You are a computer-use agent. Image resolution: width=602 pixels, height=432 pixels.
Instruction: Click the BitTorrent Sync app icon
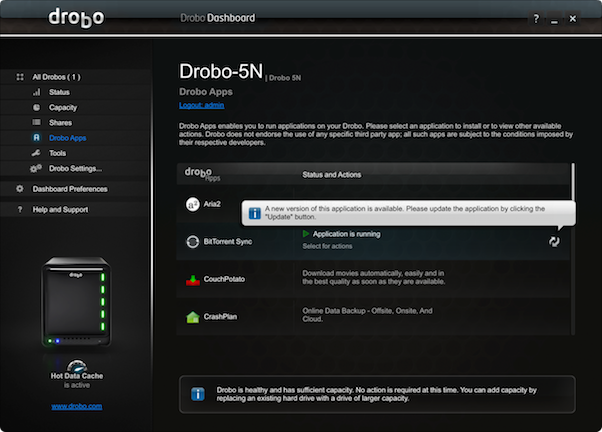pyautogui.click(x=193, y=242)
